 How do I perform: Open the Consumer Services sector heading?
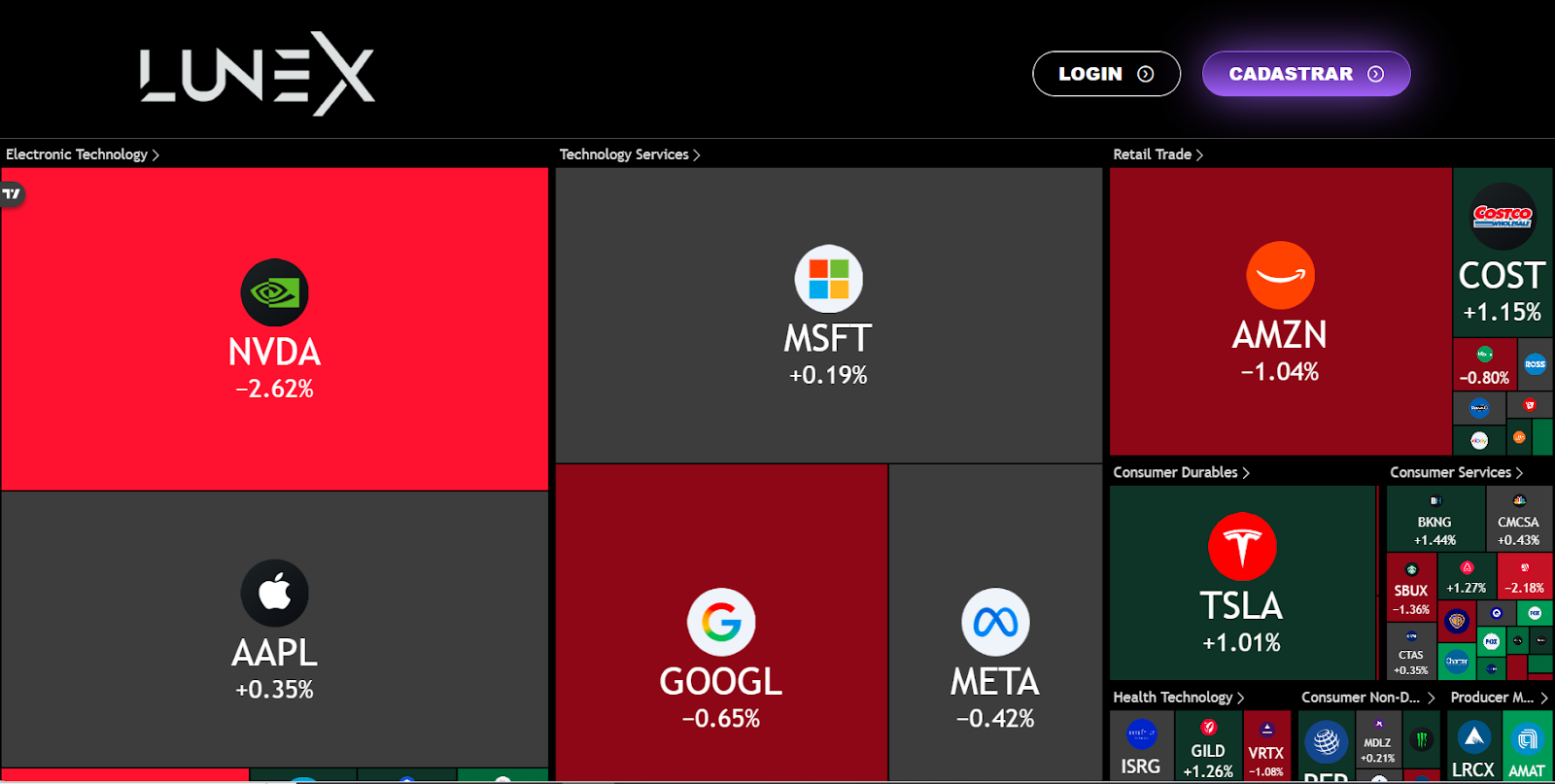tap(1455, 472)
